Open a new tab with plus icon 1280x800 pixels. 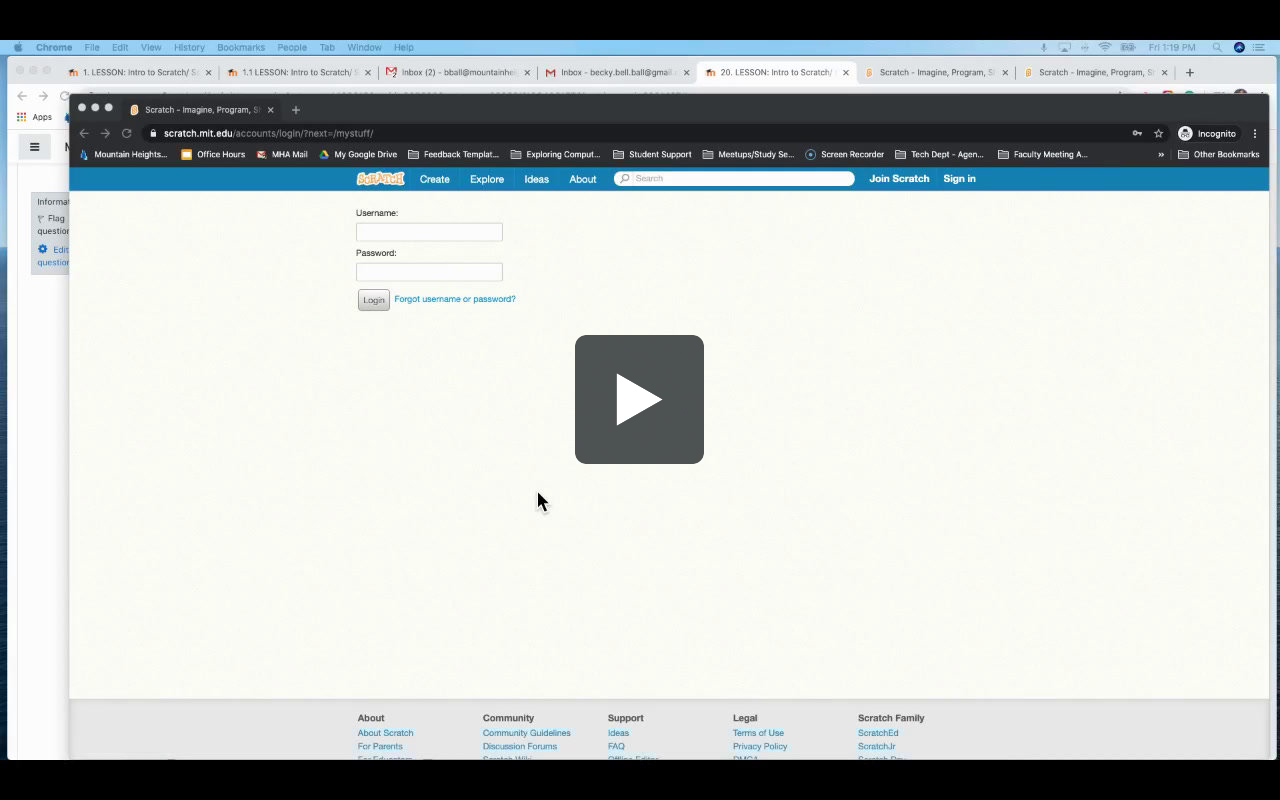pos(296,110)
